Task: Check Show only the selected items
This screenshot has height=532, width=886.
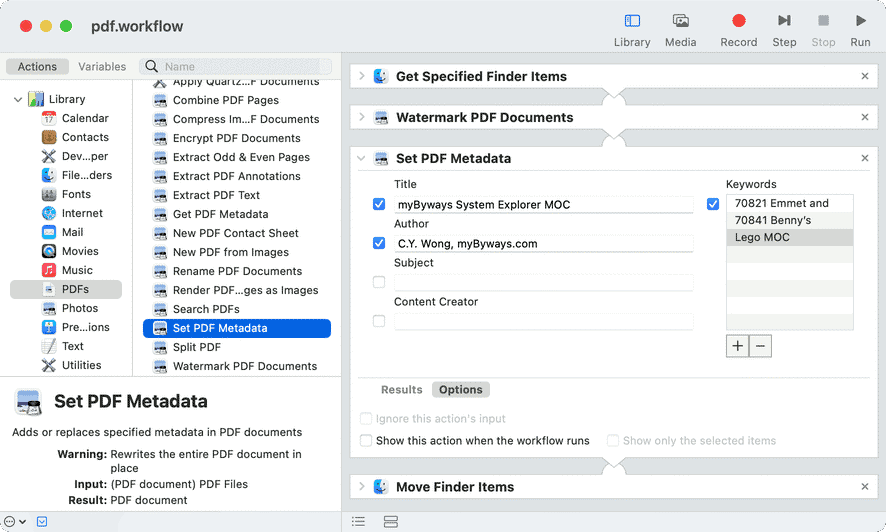Action: [613, 441]
